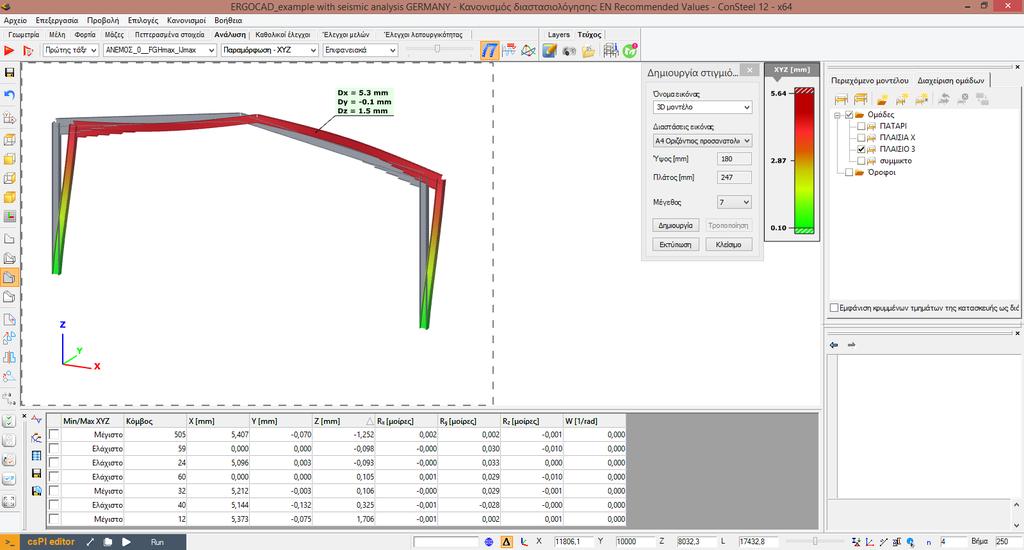The image size is (1024, 550).
Task: Open the Διαστάσεις εικόνας A4 dropdown
Action: click(702, 141)
